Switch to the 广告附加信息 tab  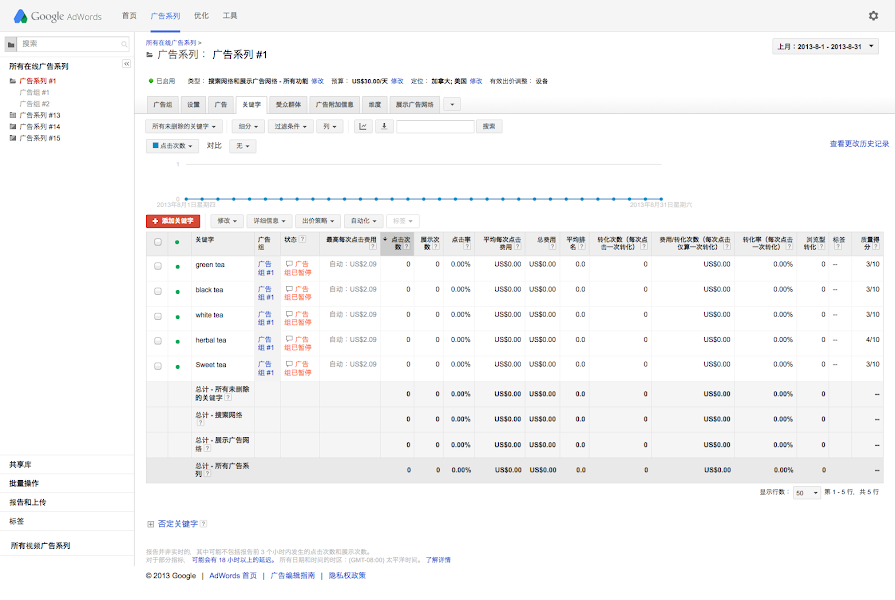(335, 104)
